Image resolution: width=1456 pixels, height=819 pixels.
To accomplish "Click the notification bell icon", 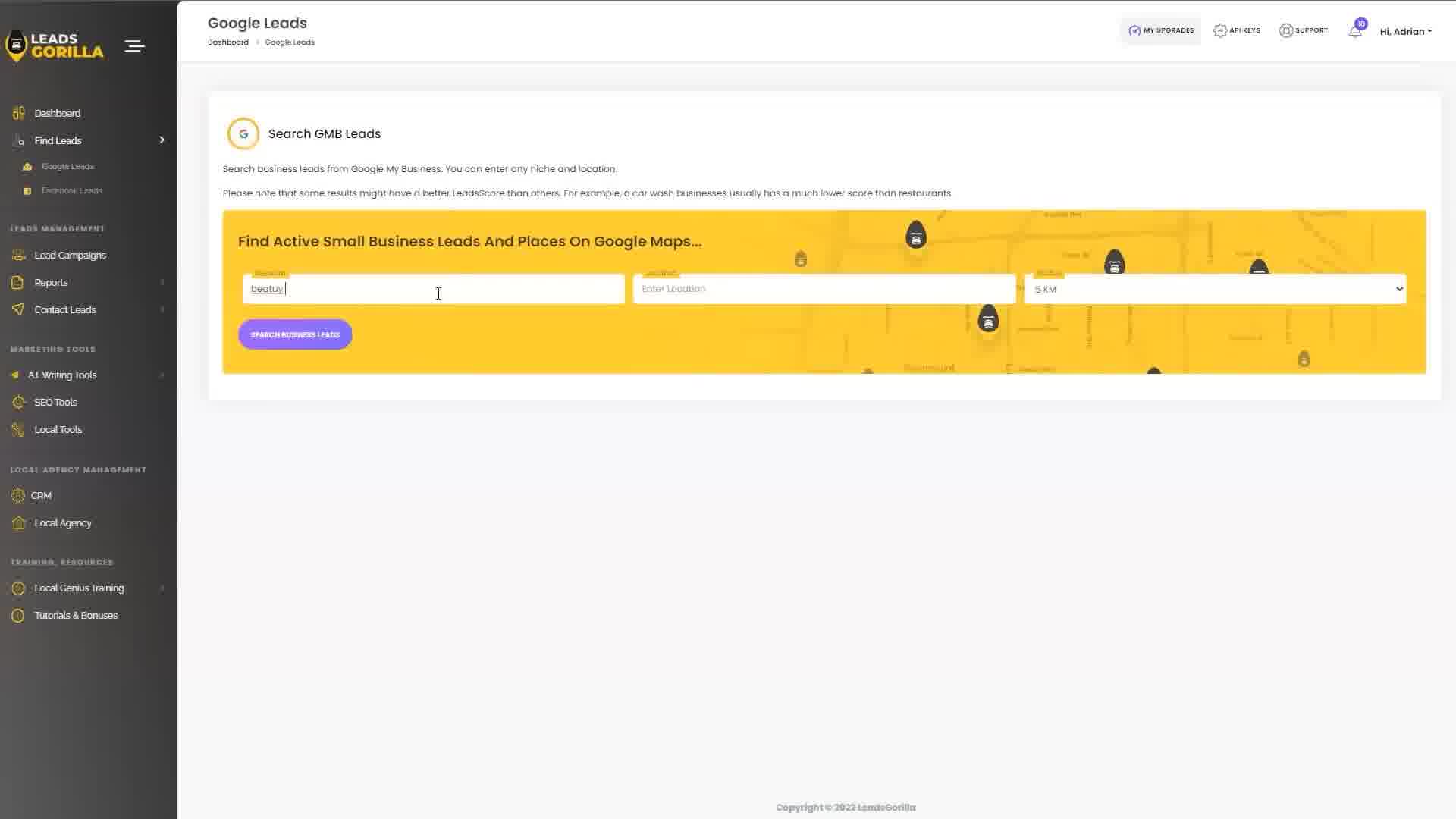I will pyautogui.click(x=1354, y=31).
